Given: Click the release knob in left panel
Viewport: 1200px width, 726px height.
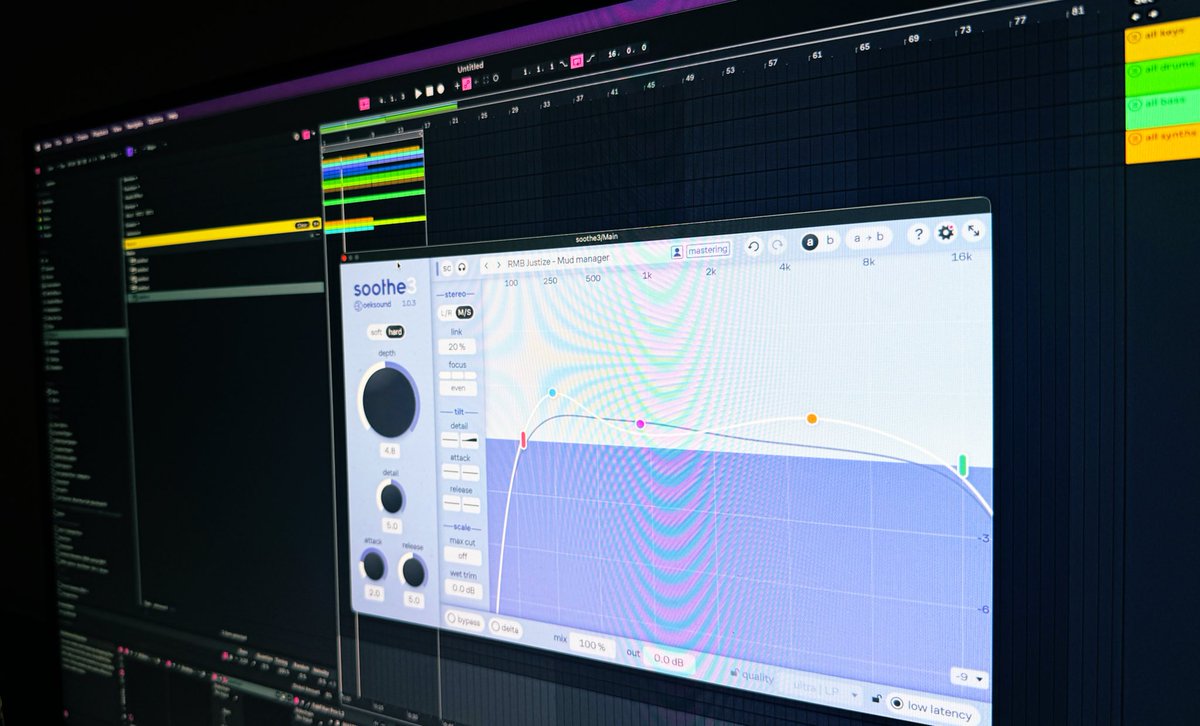Looking at the screenshot, I should 413,571.
